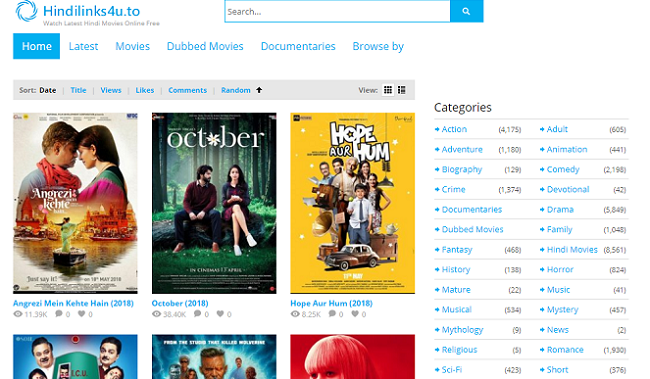Click the sort direction up arrow
Viewport: 650px width, 379px height.
[x=259, y=90]
